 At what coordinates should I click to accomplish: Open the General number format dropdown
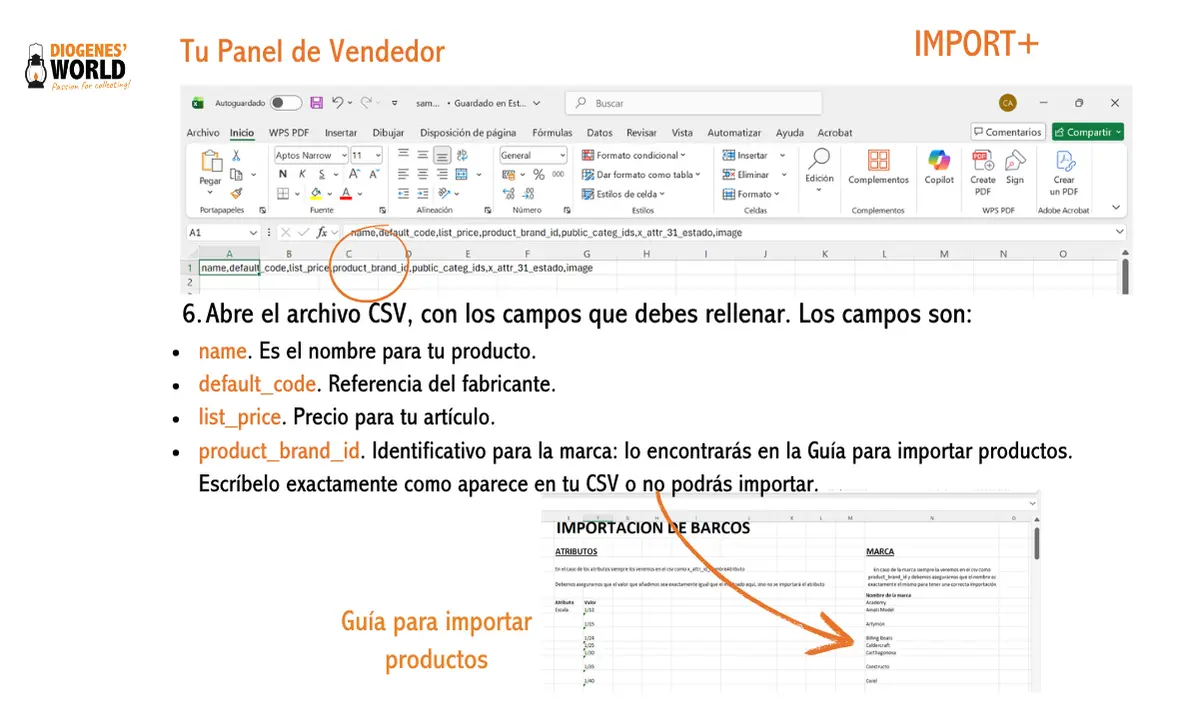click(x=562, y=156)
